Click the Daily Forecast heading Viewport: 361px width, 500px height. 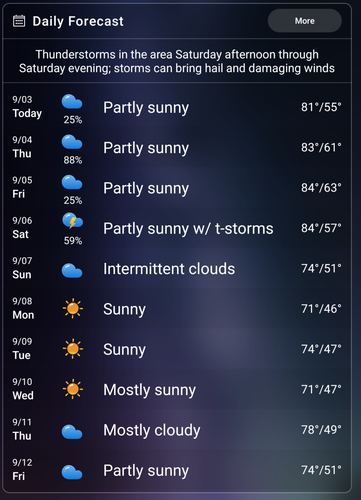tap(78, 21)
